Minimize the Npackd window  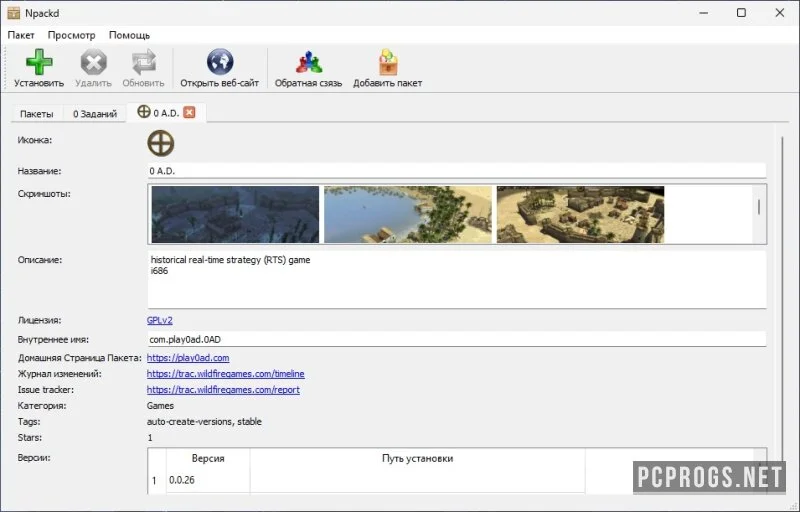tap(704, 13)
